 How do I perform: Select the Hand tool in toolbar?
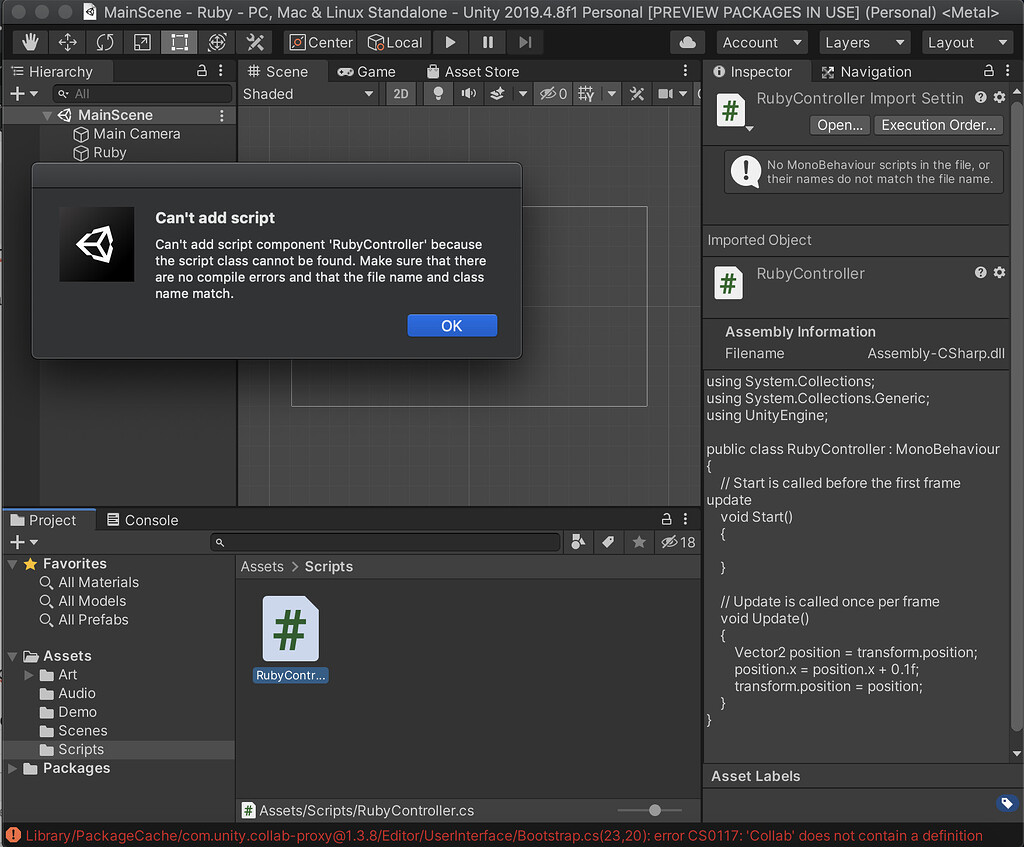30,42
